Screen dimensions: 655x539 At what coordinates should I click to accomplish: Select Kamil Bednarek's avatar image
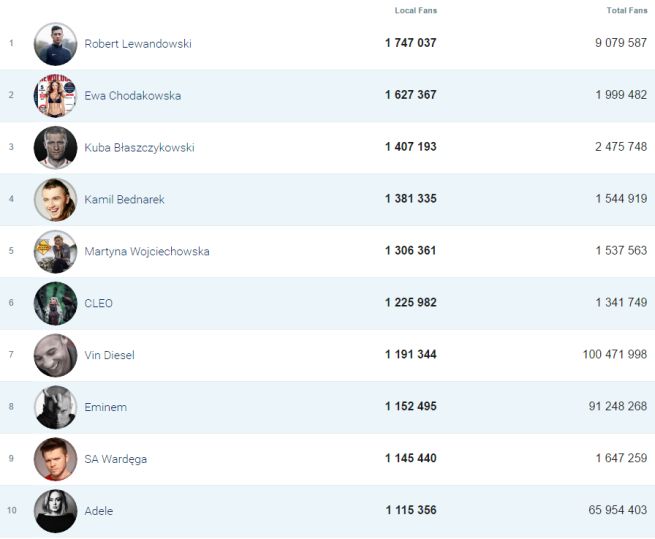(x=55, y=200)
